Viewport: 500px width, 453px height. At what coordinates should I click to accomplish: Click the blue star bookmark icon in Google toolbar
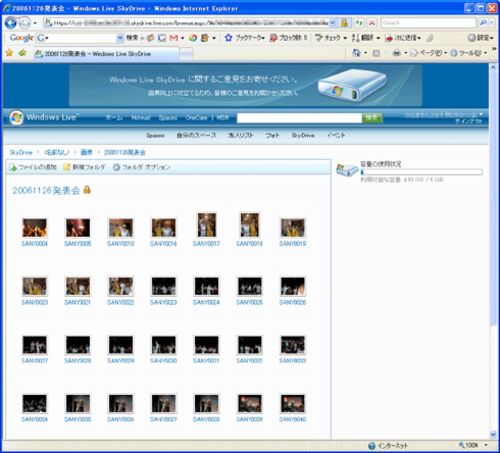[x=228, y=38]
